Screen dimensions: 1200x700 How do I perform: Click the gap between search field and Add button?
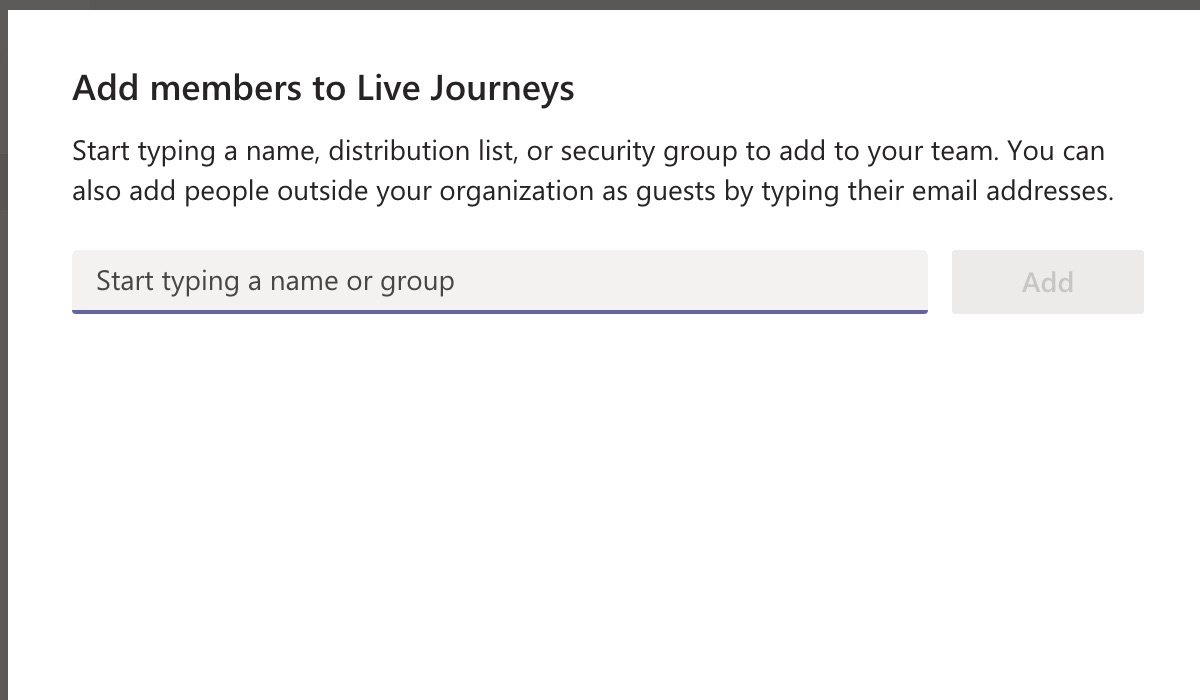940,282
